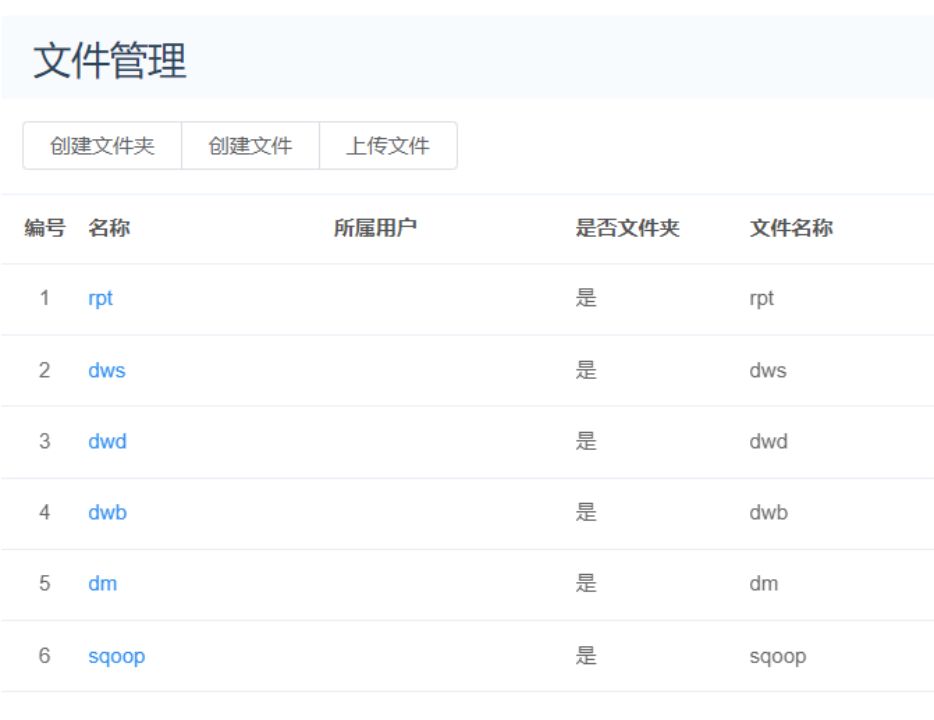Select the 文件名称 column header

coord(791,228)
